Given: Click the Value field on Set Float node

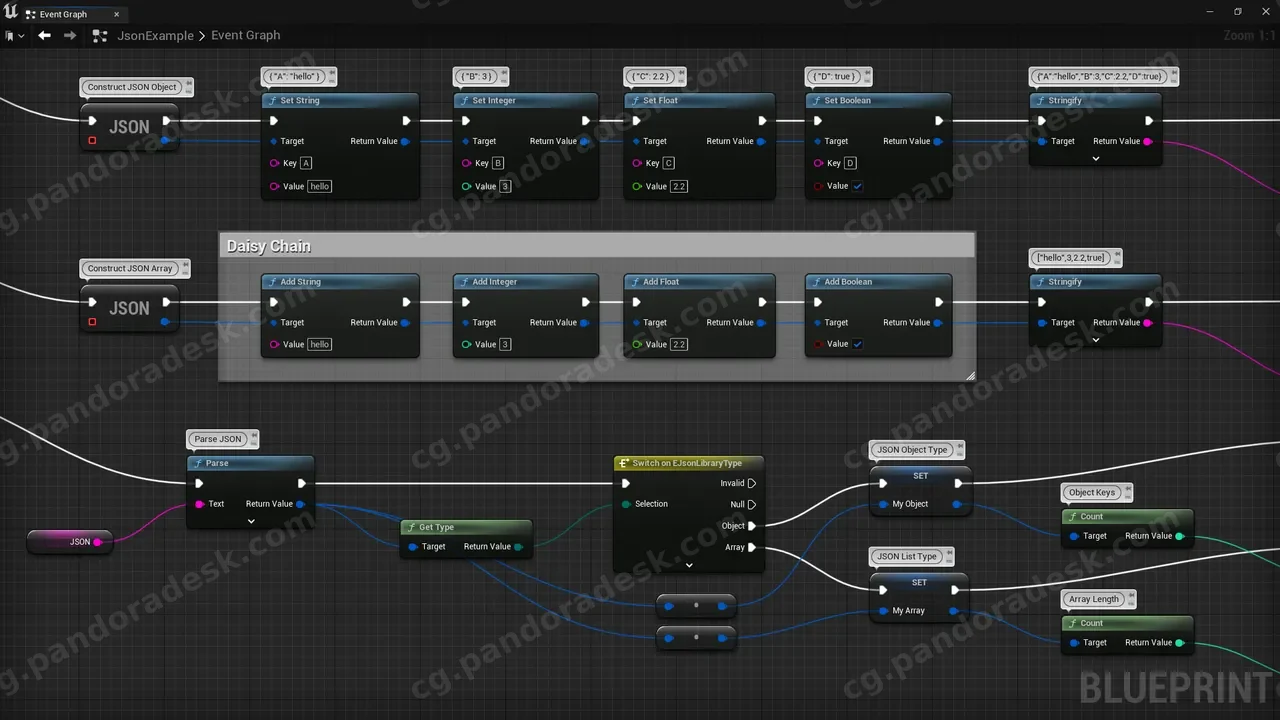Looking at the screenshot, I should (678, 186).
